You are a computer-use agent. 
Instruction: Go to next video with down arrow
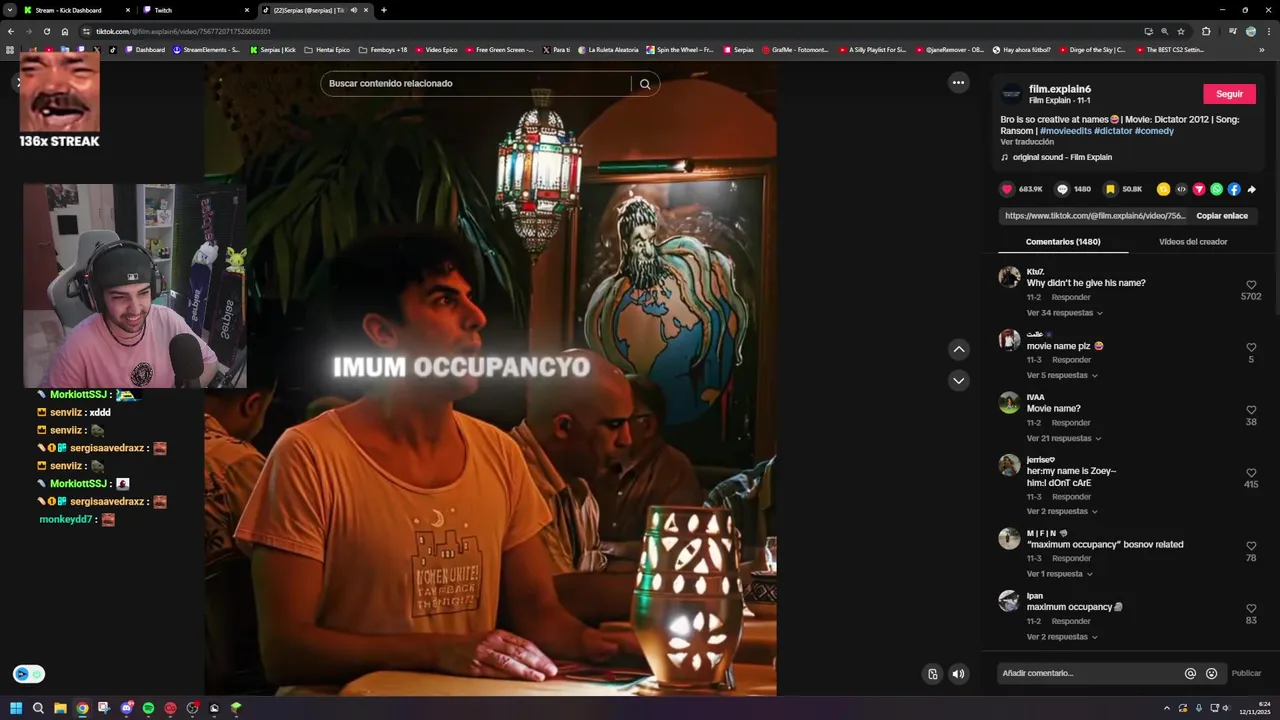[958, 380]
